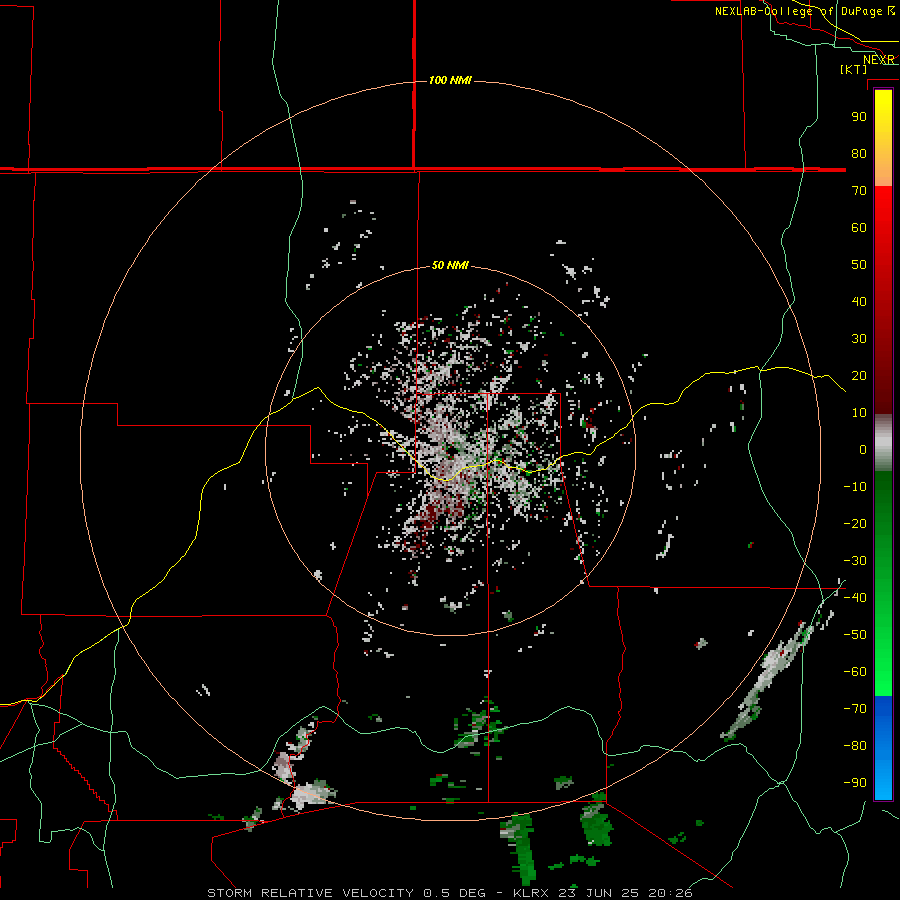
Task: Click the 10 value on the velocity scale
Action: [859, 413]
